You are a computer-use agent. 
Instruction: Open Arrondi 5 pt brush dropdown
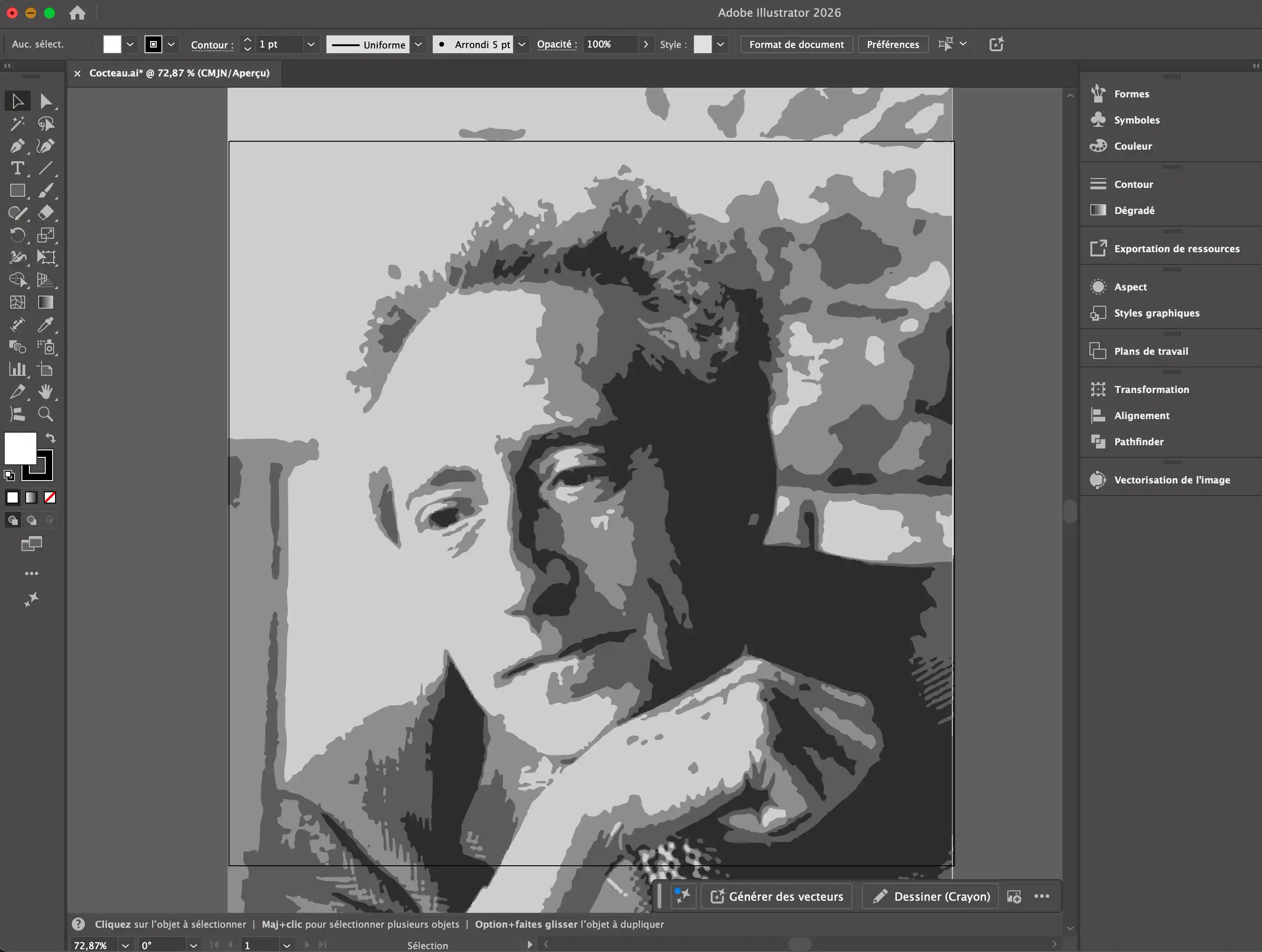pos(521,44)
